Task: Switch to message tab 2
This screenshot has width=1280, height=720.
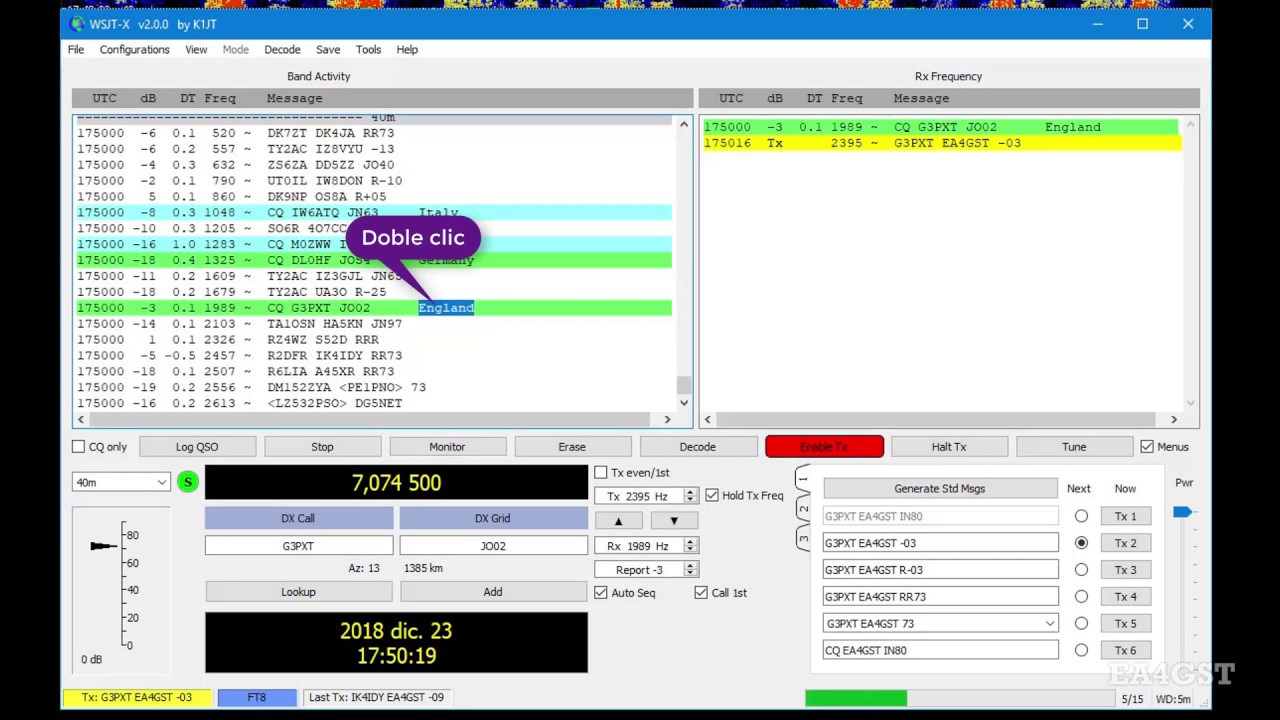Action: click(802, 510)
